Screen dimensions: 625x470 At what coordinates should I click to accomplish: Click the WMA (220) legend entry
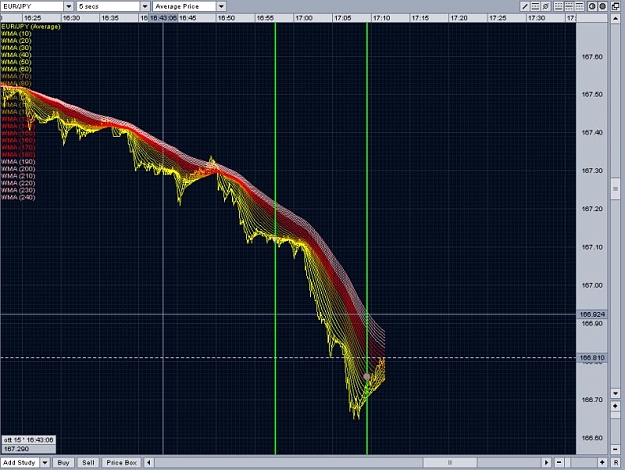(18, 183)
